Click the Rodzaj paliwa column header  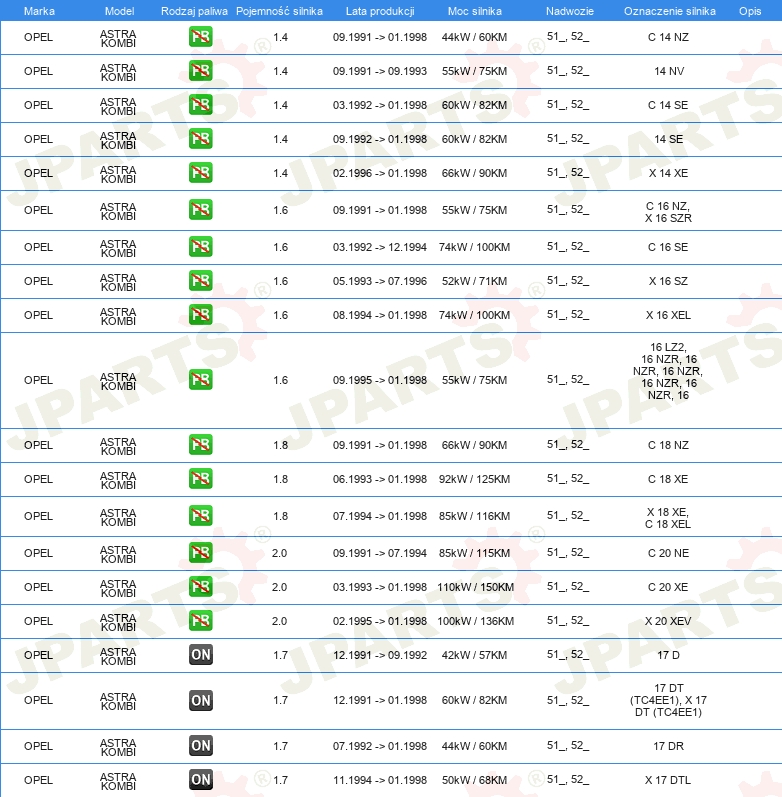[x=192, y=10]
